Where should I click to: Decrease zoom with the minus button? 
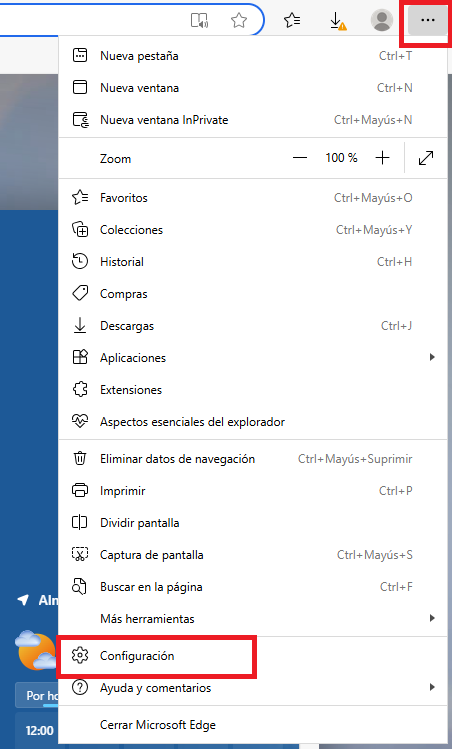(x=300, y=158)
